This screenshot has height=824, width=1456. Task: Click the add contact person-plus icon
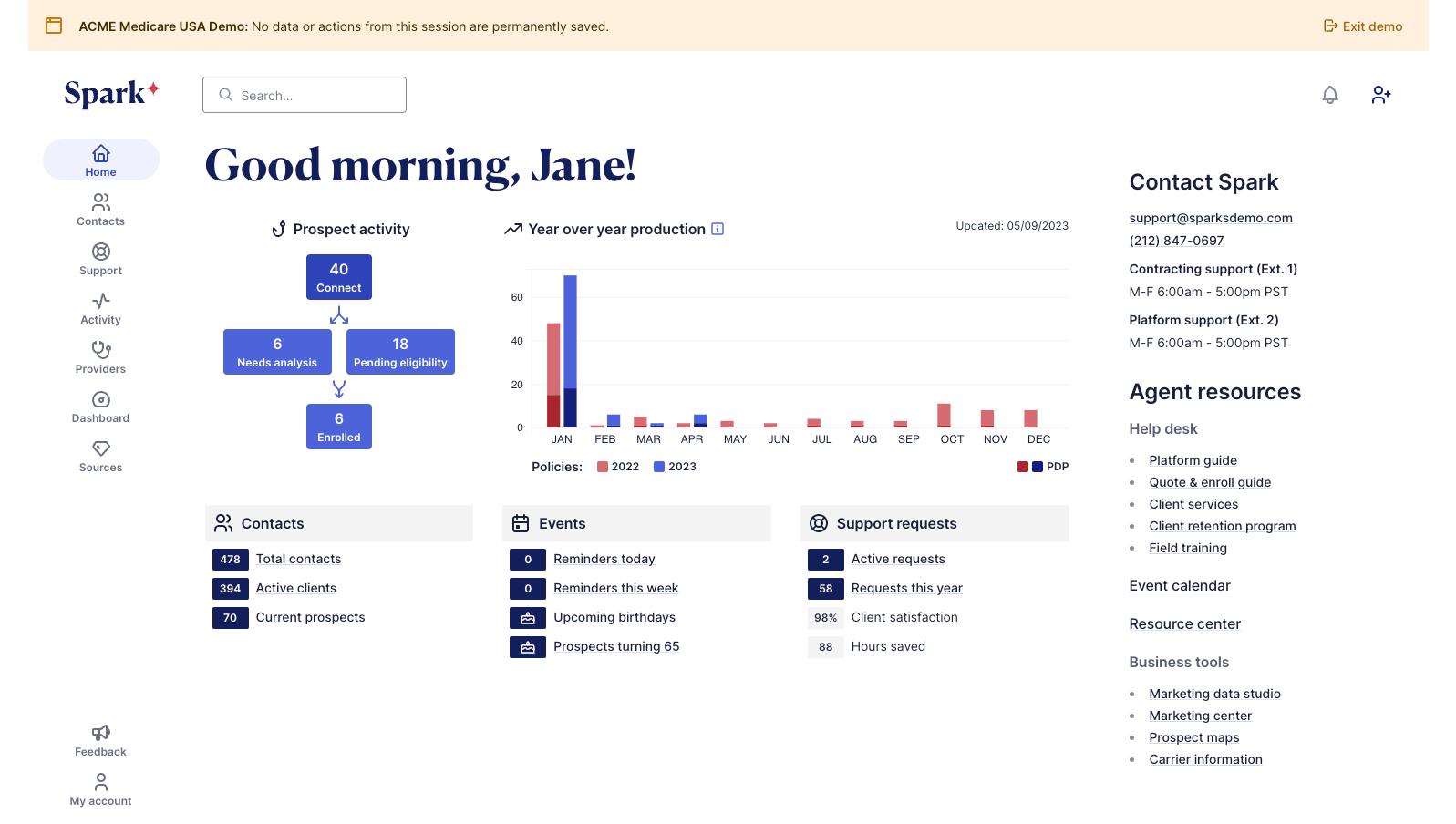[x=1381, y=95]
